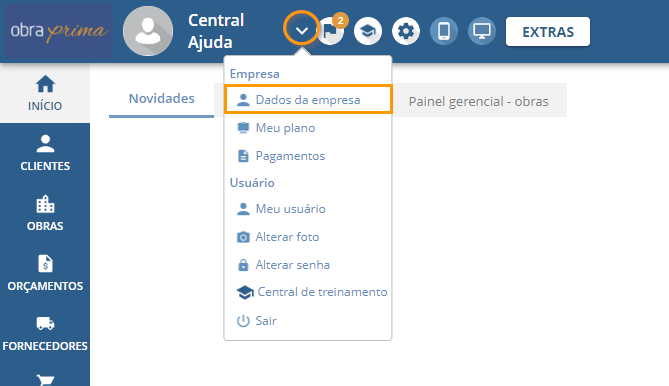Viewport: 669px width, 386px height.
Task: Collapse the user dropdown chevron arrow
Action: click(302, 30)
